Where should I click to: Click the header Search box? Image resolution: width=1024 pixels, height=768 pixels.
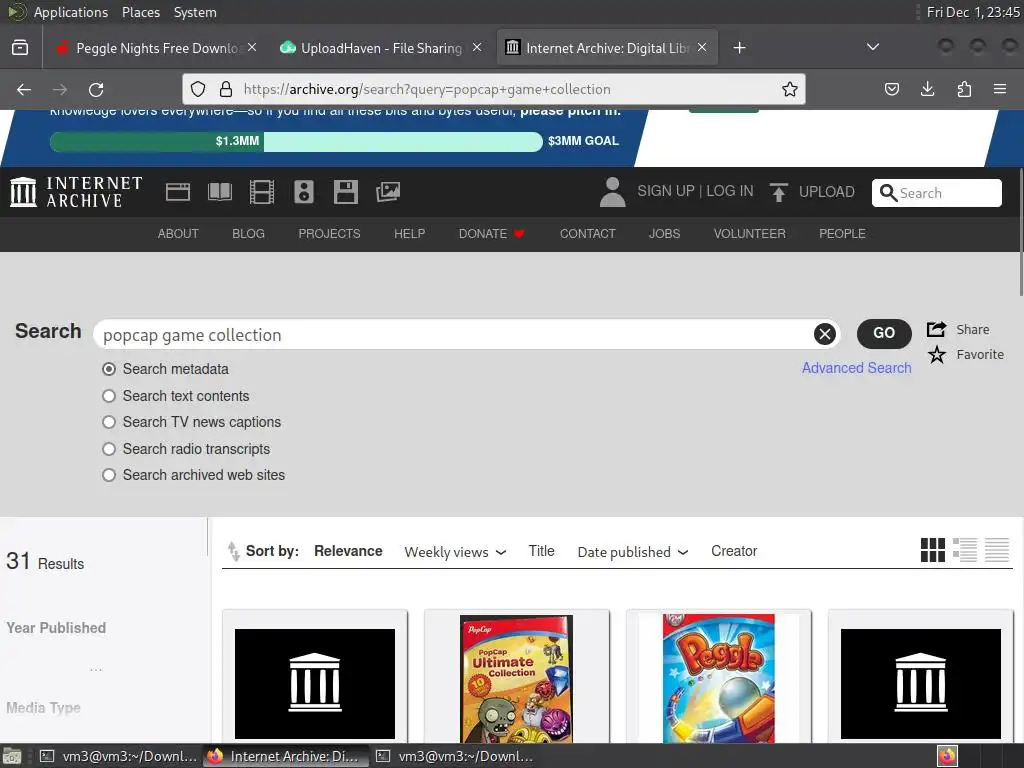[936, 193]
